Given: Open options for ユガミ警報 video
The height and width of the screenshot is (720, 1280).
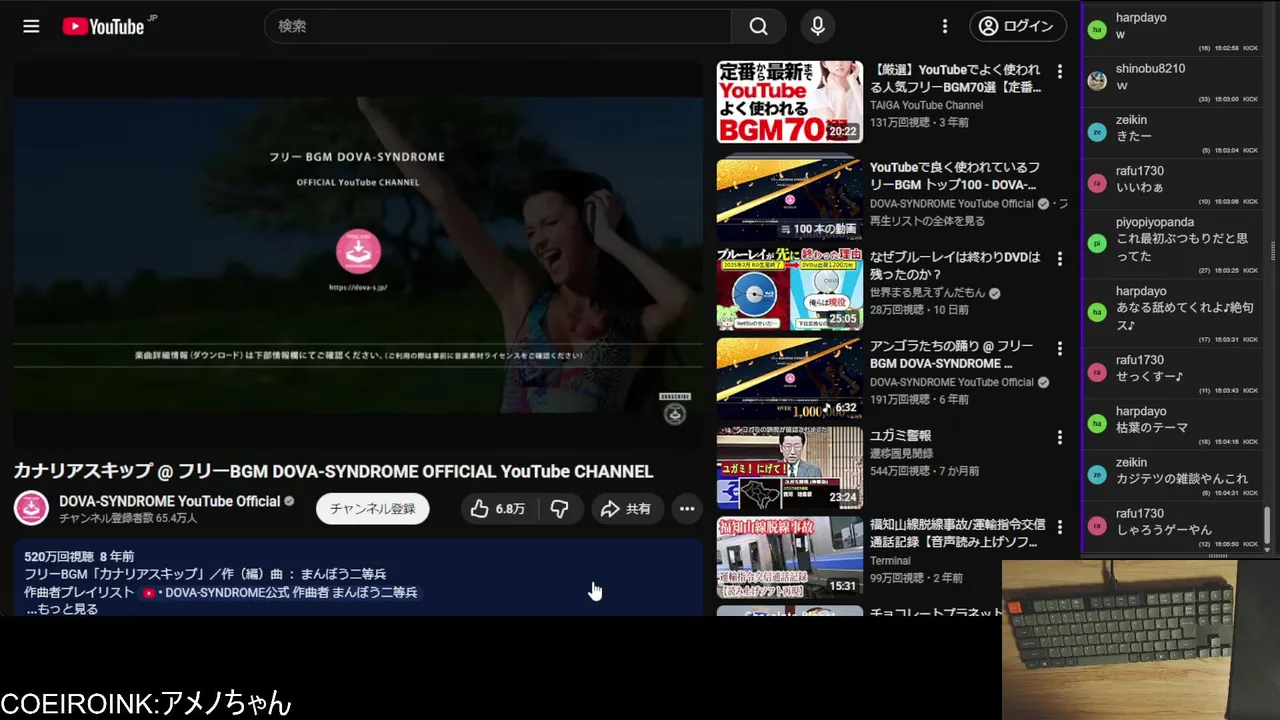Looking at the screenshot, I should 1060,437.
